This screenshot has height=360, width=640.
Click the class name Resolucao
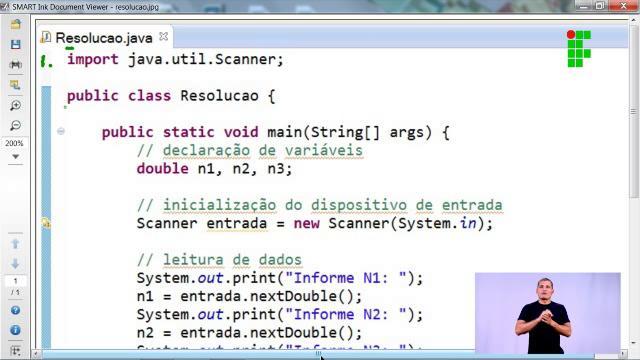point(219,96)
